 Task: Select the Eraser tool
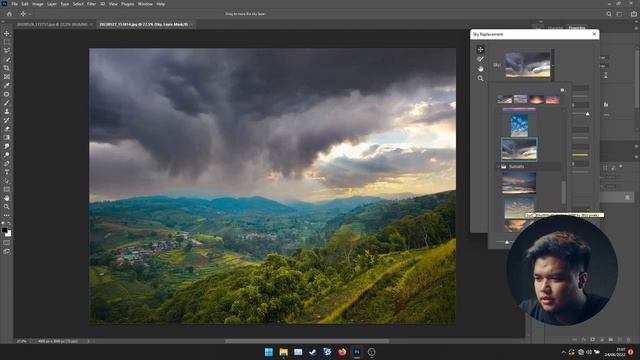pyautogui.click(x=7, y=129)
